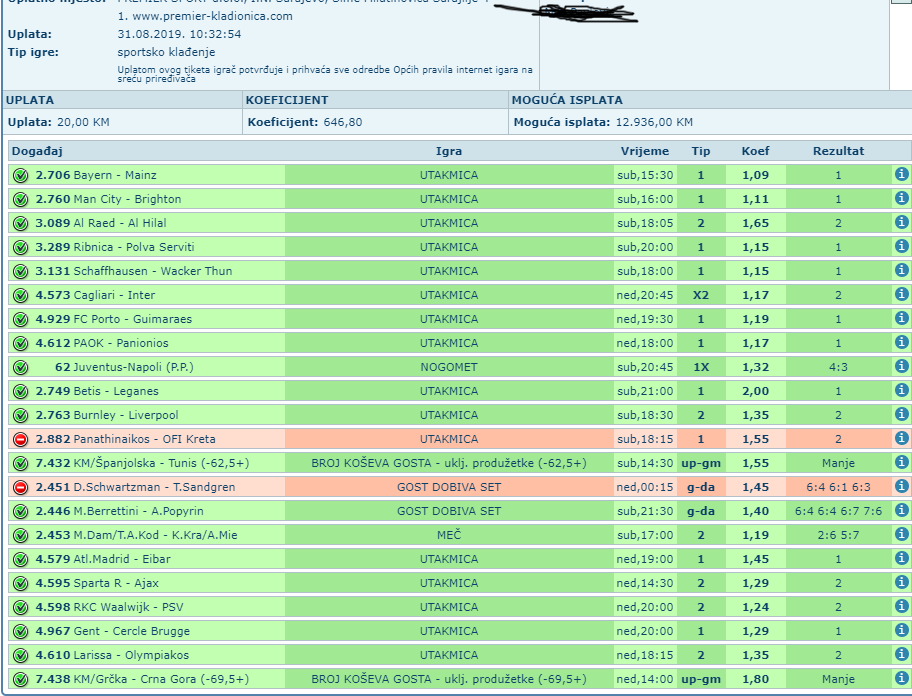Click the Igra column header
The height and width of the screenshot is (696, 912).
pyautogui.click(x=448, y=151)
